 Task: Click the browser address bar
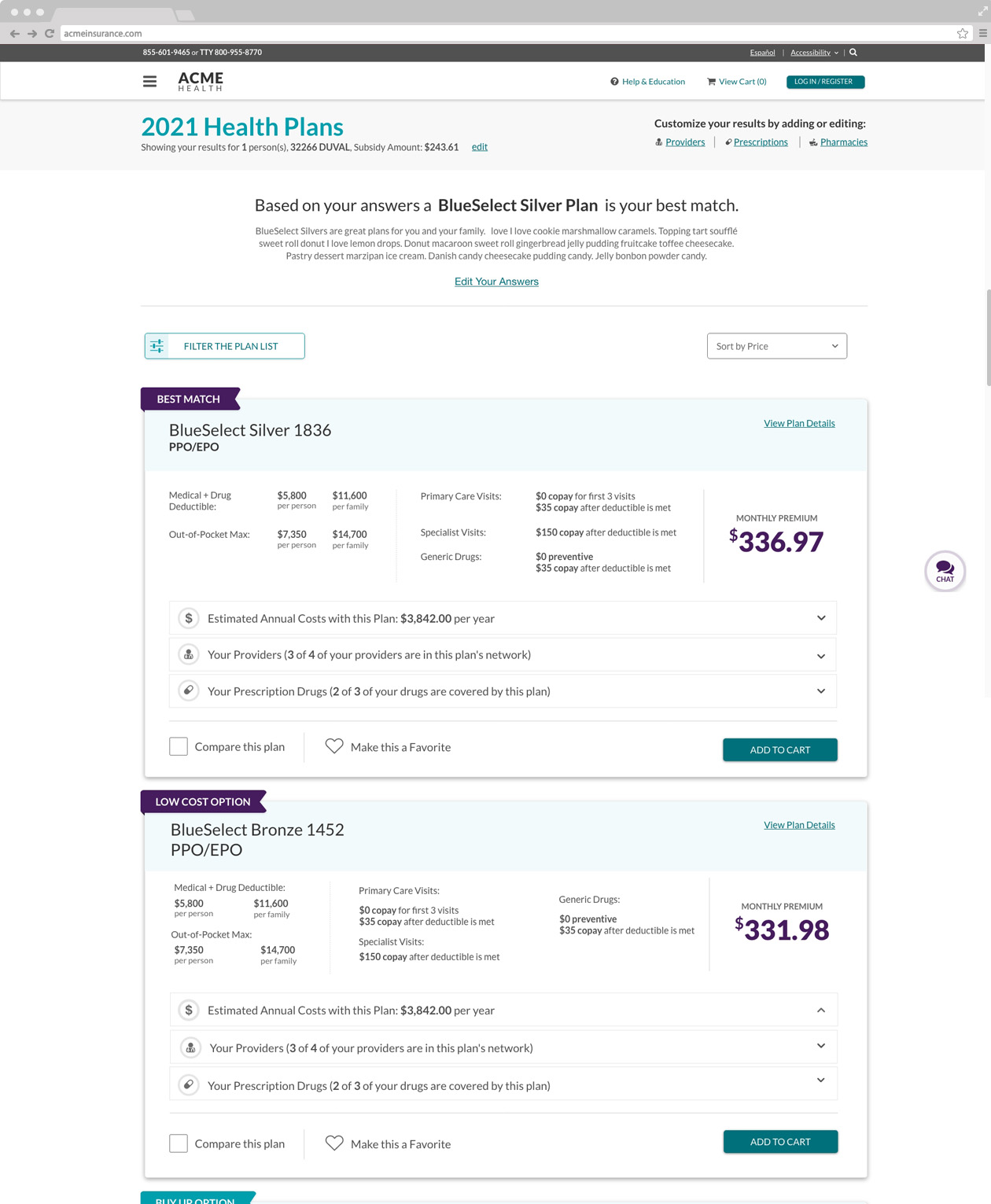click(x=503, y=33)
